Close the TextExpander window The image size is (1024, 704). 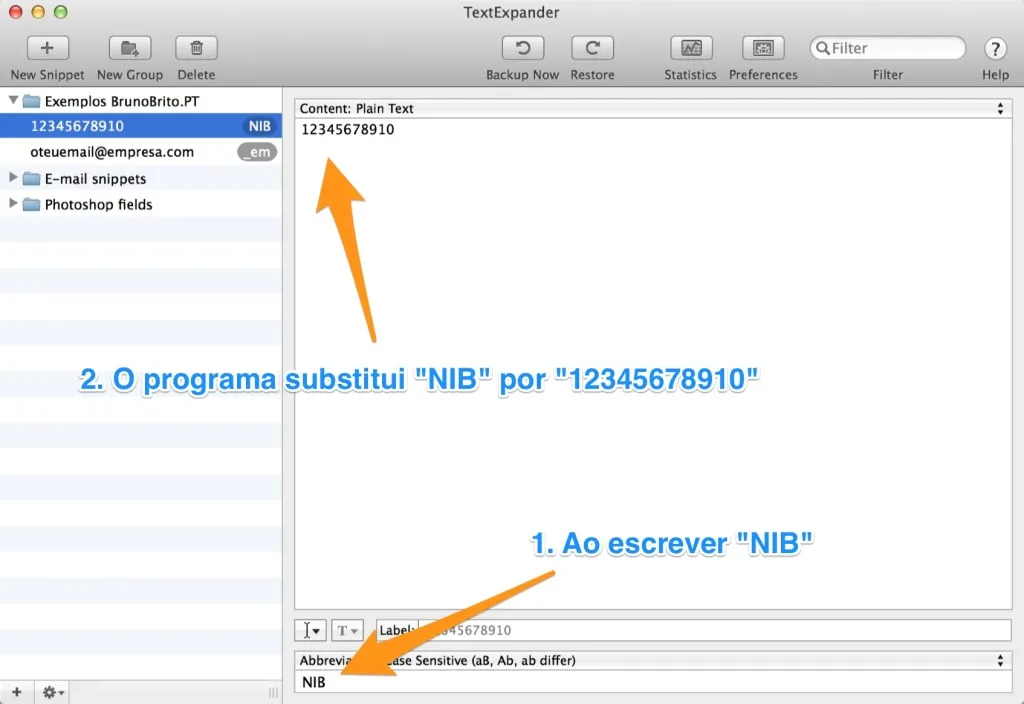(16, 12)
